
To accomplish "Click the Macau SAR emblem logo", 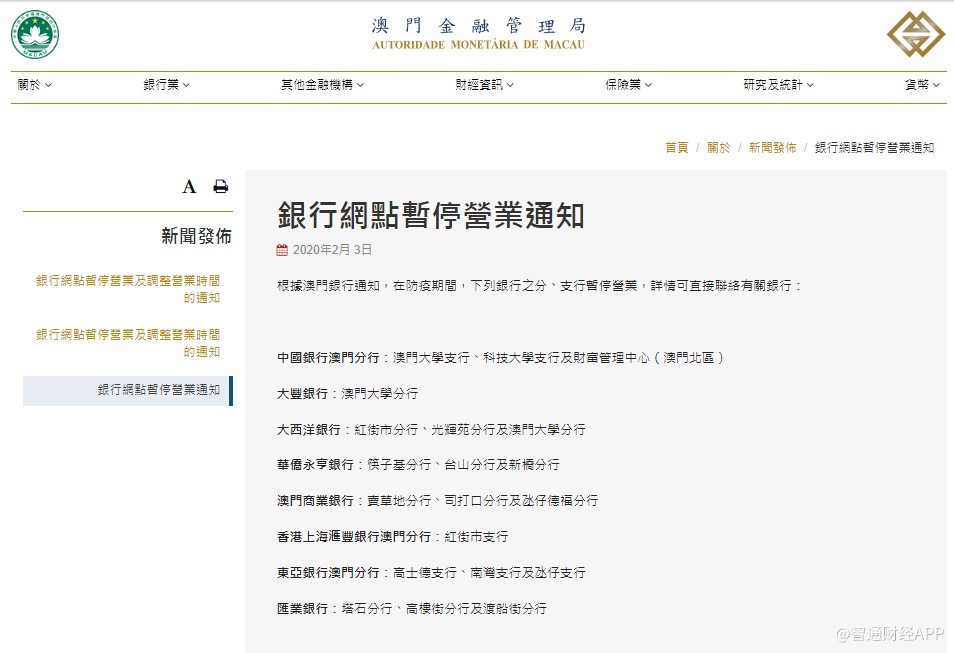I will point(35,35).
